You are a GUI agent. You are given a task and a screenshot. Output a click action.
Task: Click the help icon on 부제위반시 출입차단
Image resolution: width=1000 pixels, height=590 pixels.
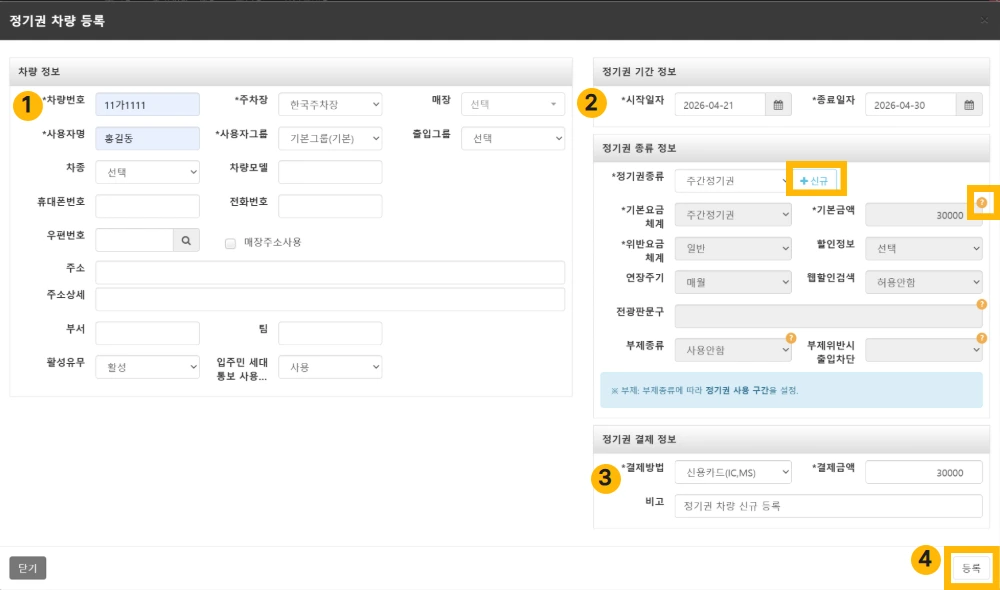tap(982, 338)
